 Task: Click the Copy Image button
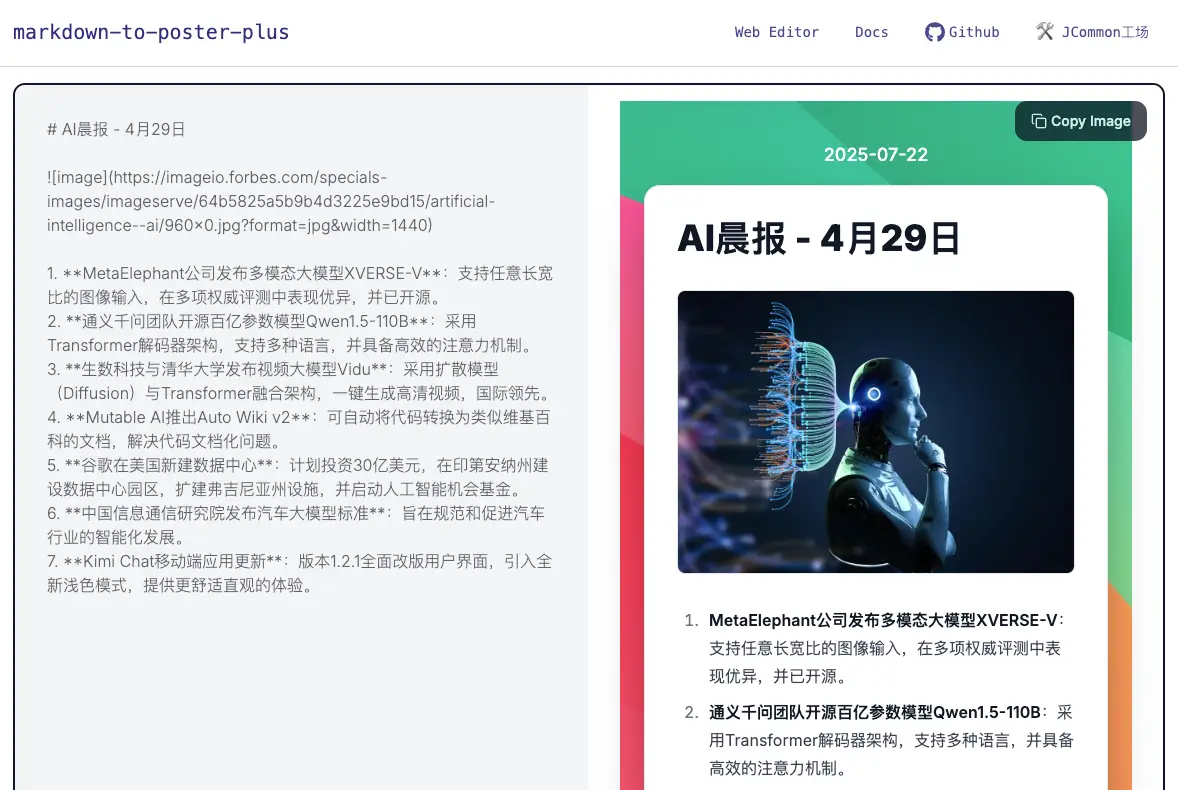[1080, 121]
